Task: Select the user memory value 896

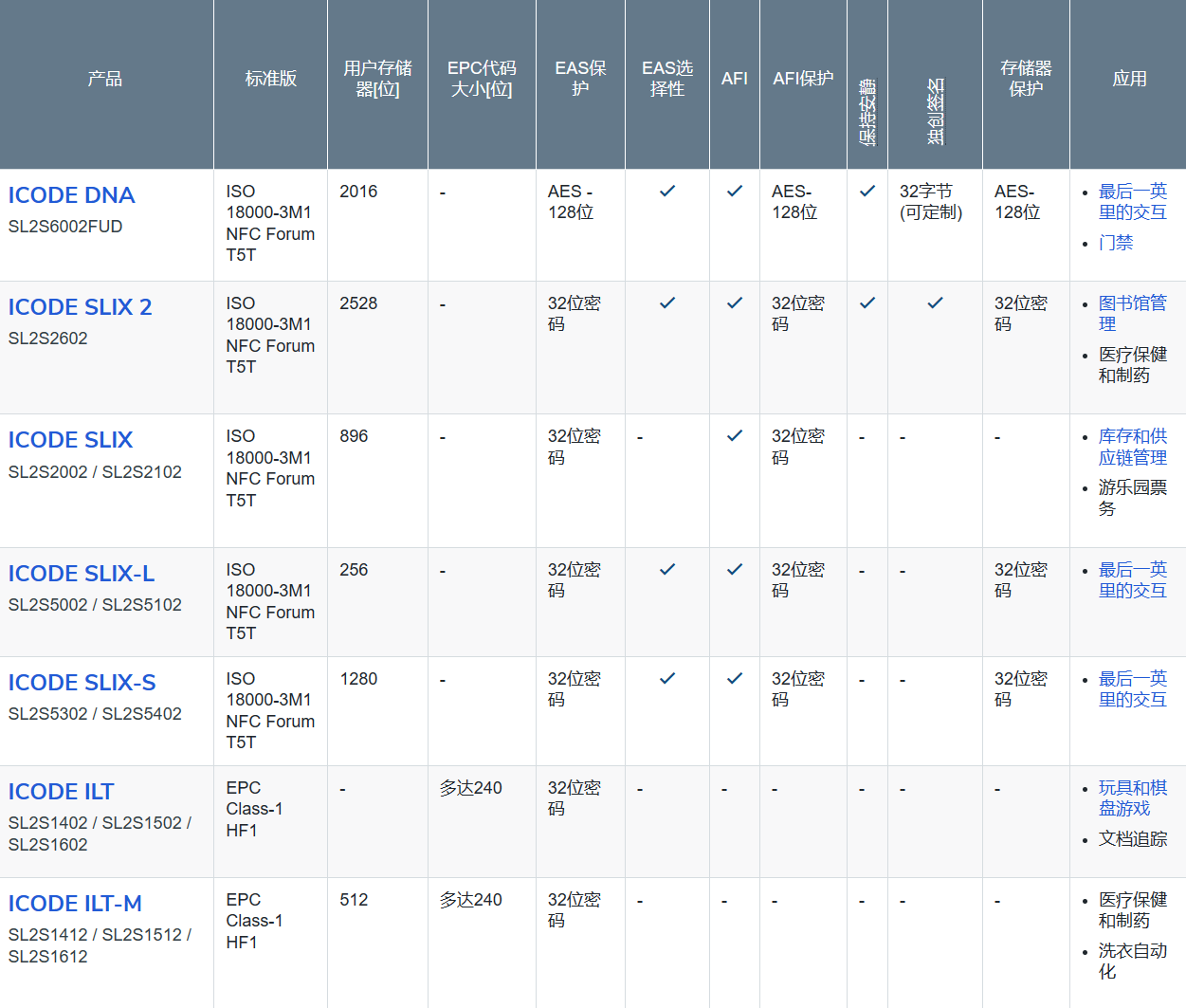Action: pyautogui.click(x=354, y=436)
